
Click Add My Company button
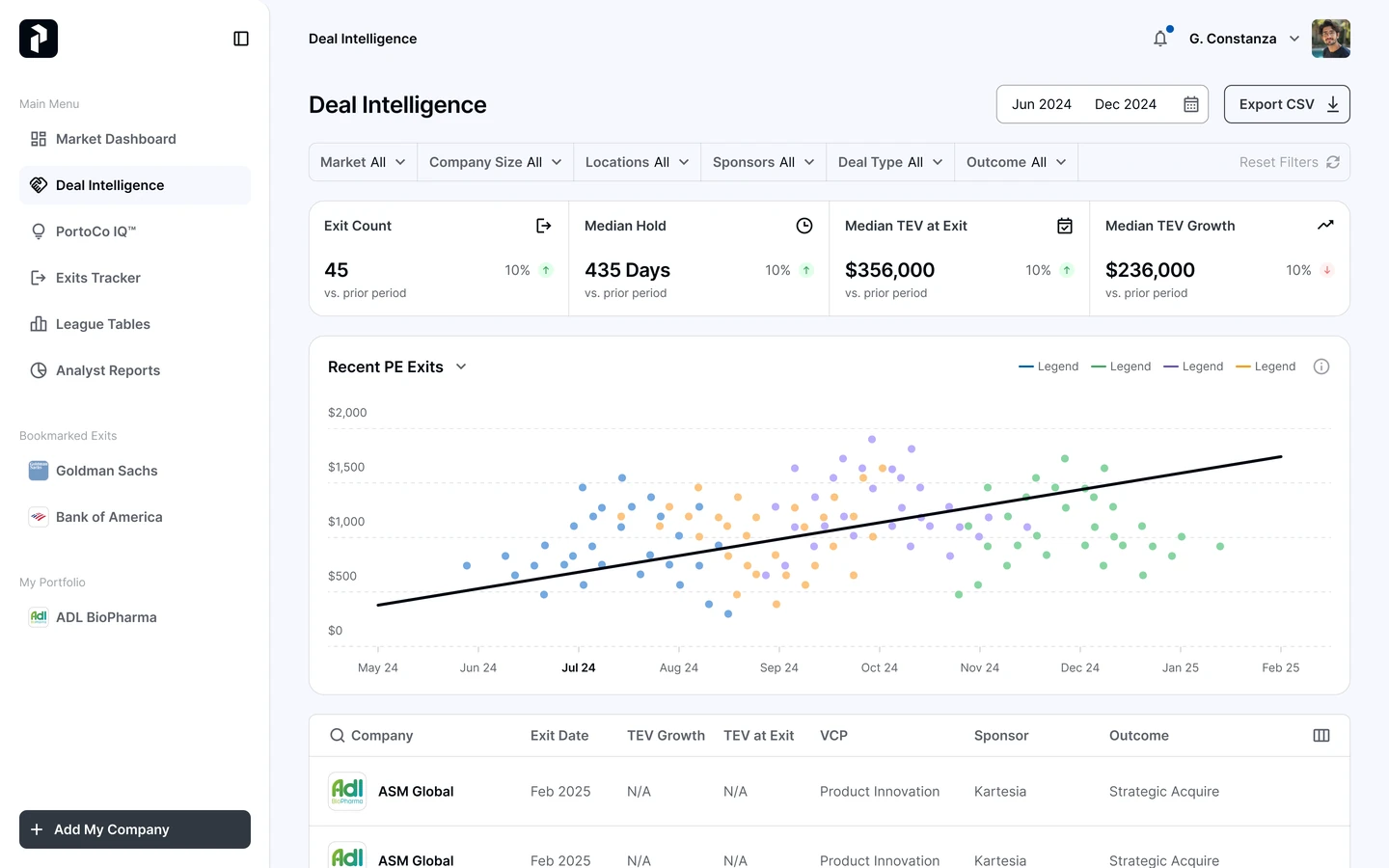click(x=135, y=829)
